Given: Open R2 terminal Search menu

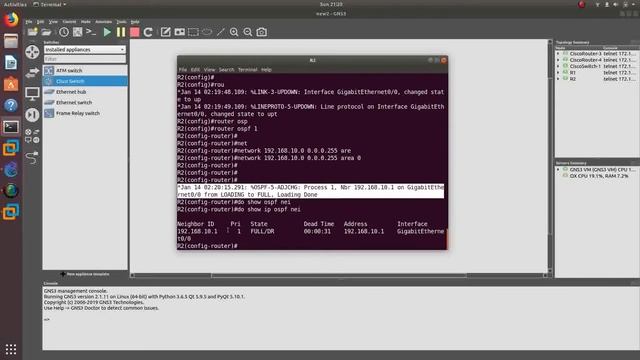Looking at the screenshot, I should click(226, 70).
